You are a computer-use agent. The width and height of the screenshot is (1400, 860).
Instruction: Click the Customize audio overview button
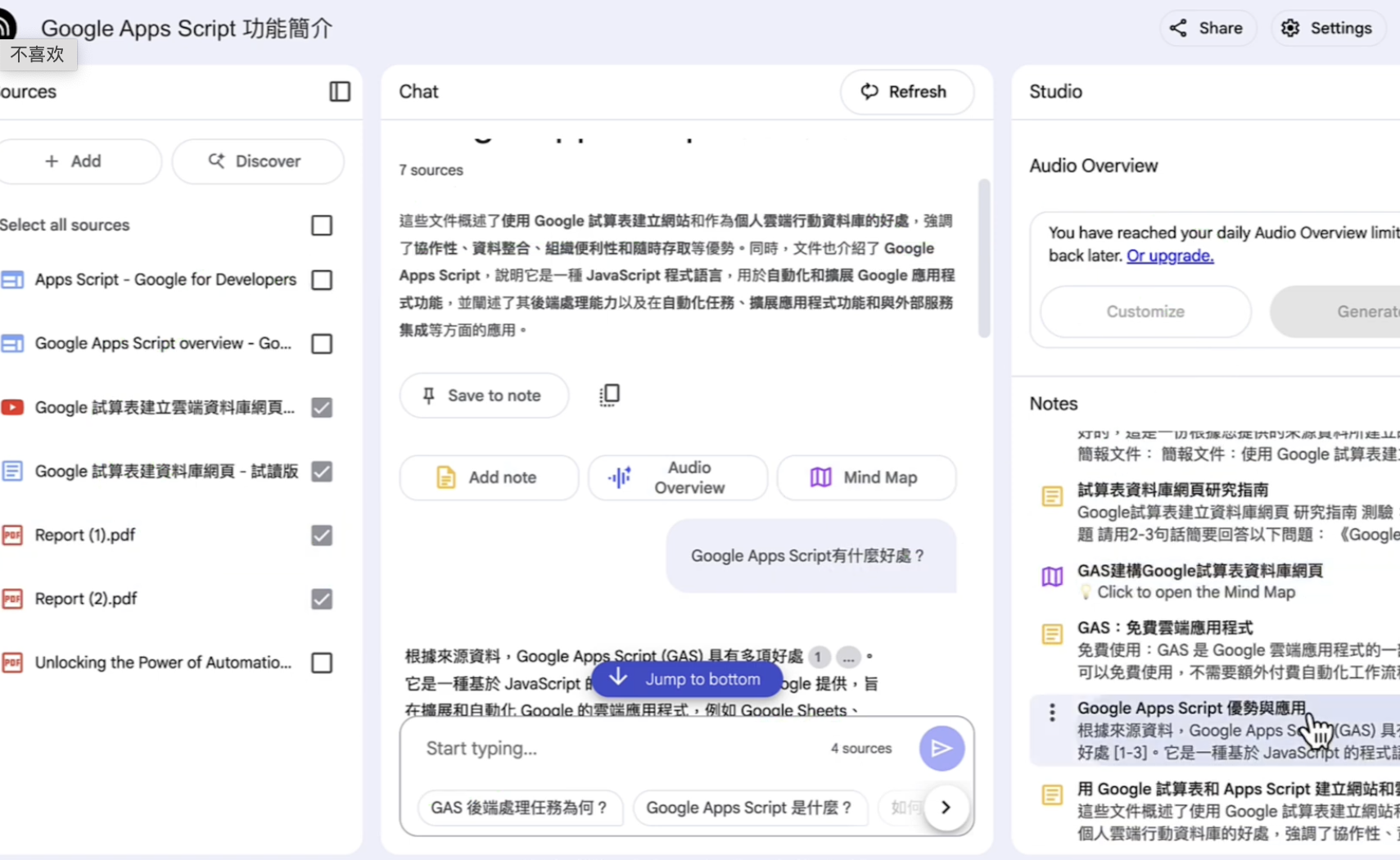[1145, 312]
